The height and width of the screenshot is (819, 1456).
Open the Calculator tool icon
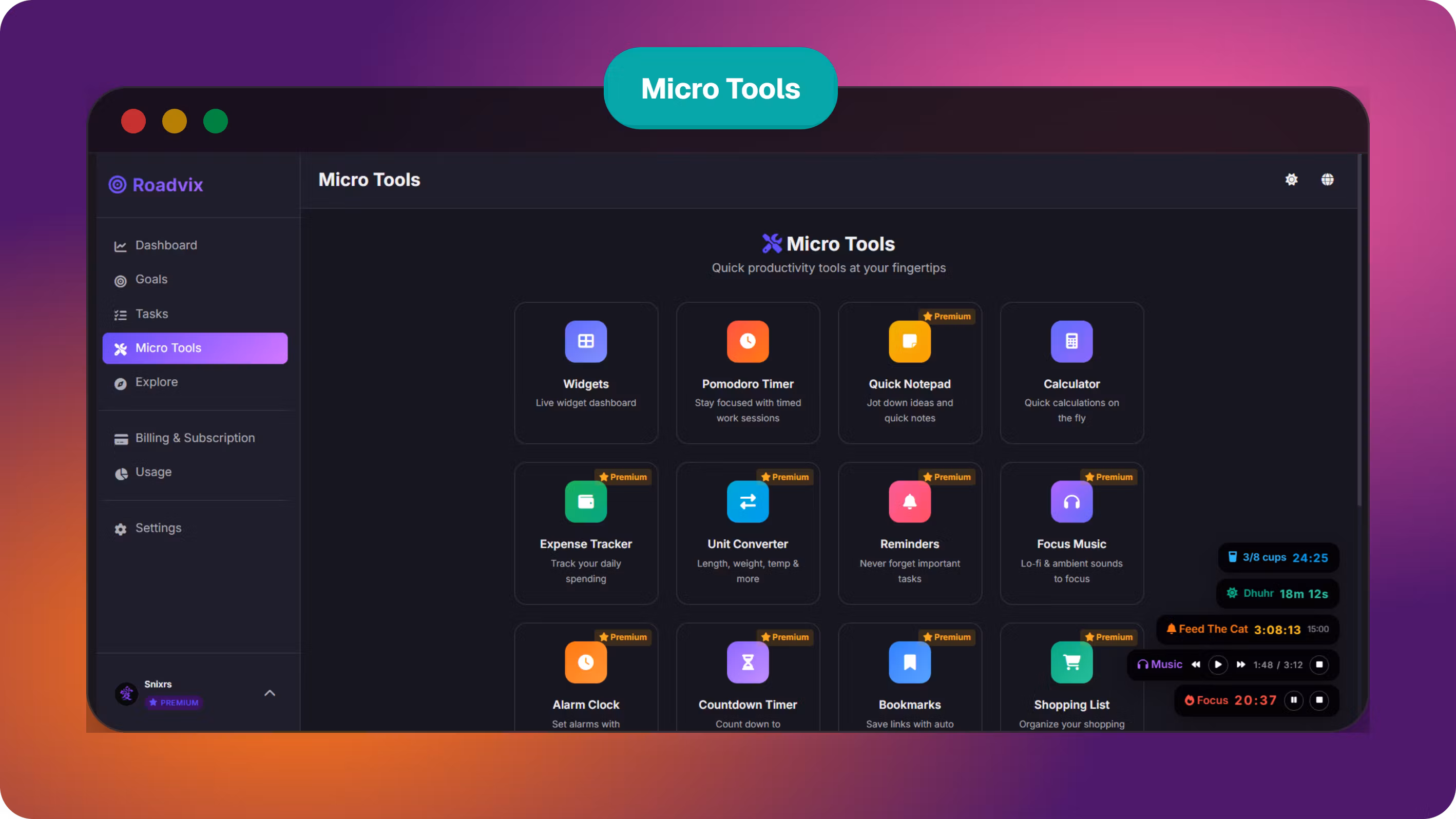point(1071,341)
